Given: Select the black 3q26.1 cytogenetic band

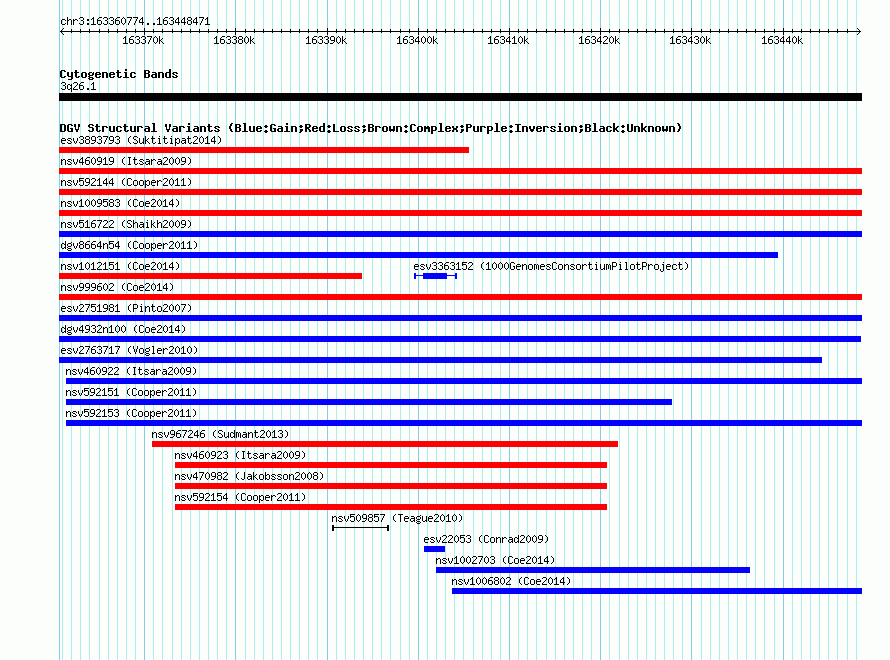Looking at the screenshot, I should tap(460, 97).
